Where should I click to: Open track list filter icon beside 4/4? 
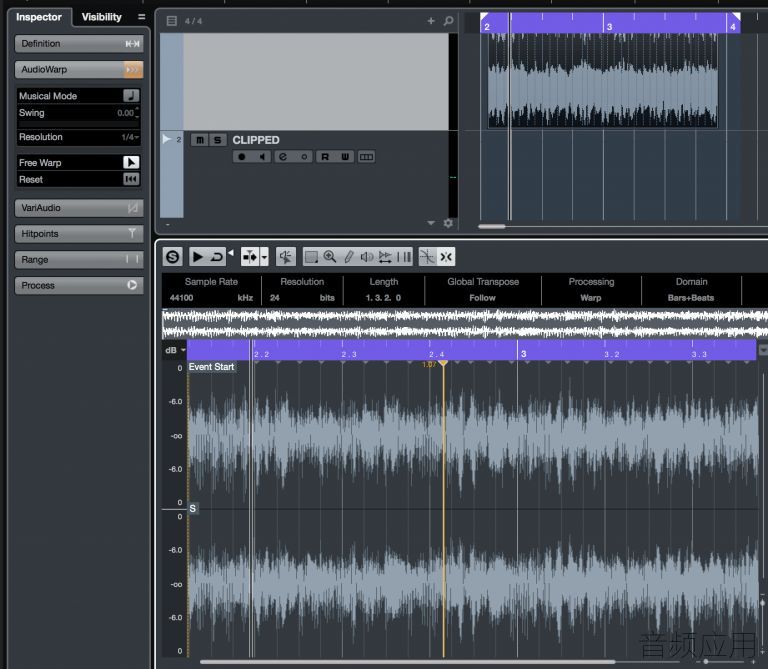tap(171, 21)
